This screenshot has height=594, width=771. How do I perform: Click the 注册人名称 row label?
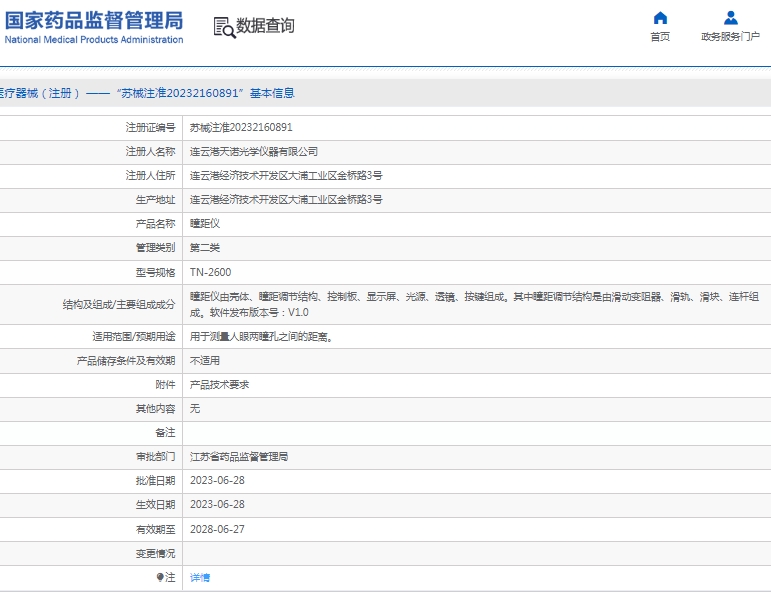pyautogui.click(x=150, y=152)
